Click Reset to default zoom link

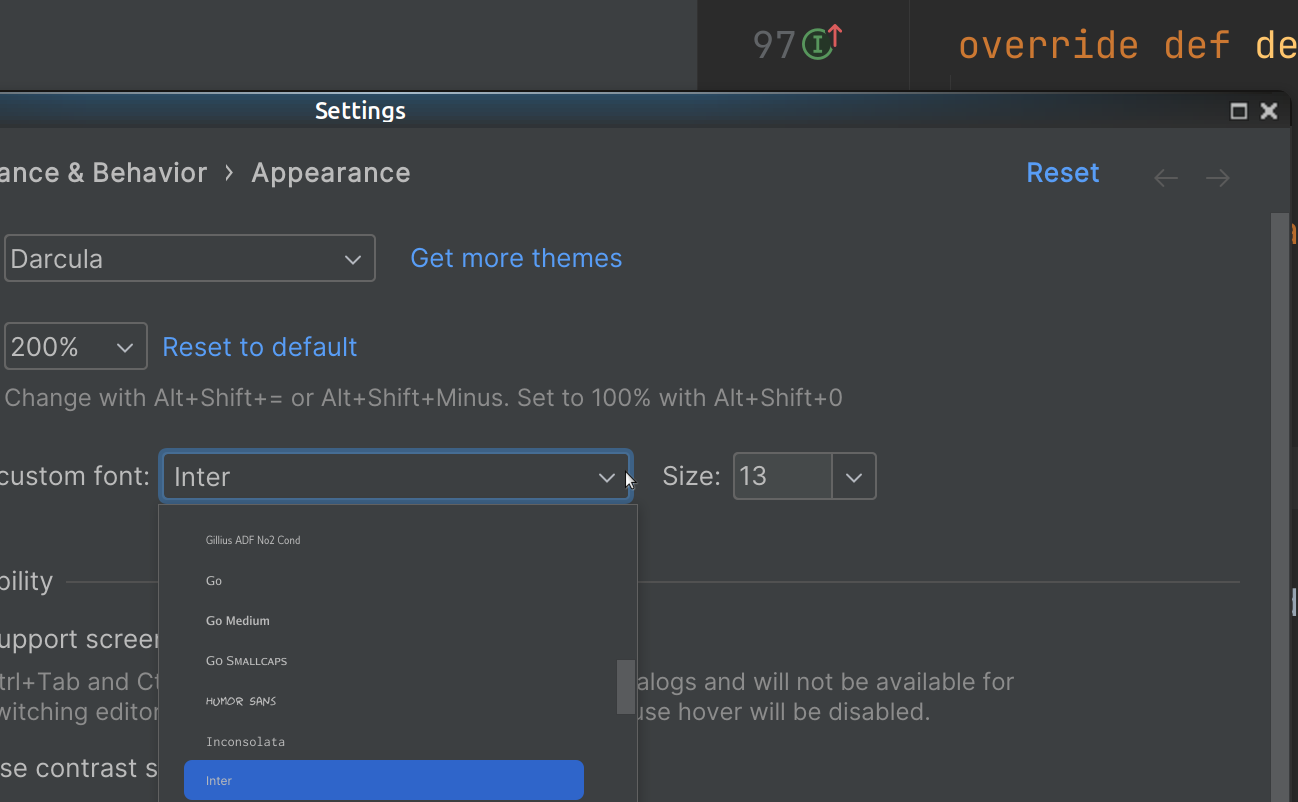tap(259, 347)
